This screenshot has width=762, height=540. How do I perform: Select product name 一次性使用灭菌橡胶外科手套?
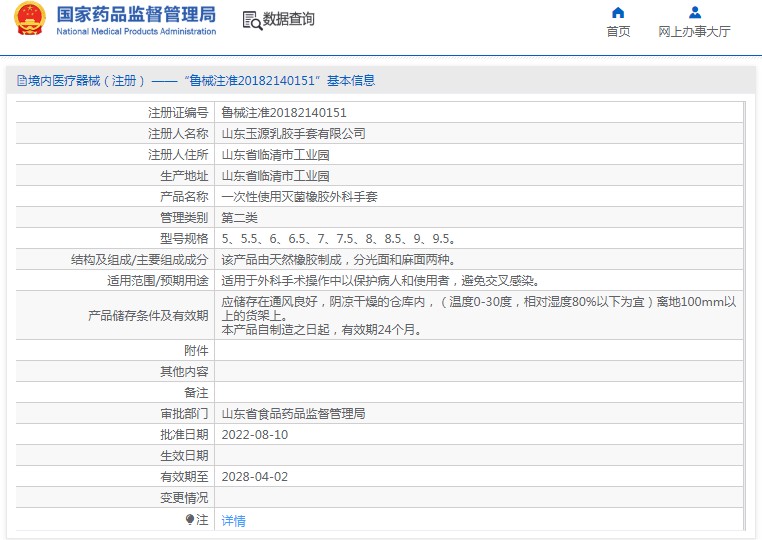[299, 197]
